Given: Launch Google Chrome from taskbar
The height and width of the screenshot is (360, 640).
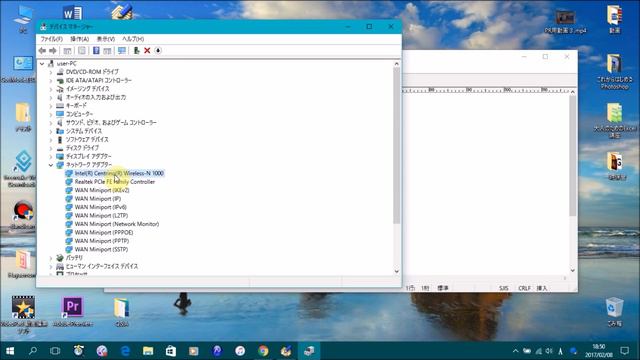Looking at the screenshot, I should [x=263, y=351].
